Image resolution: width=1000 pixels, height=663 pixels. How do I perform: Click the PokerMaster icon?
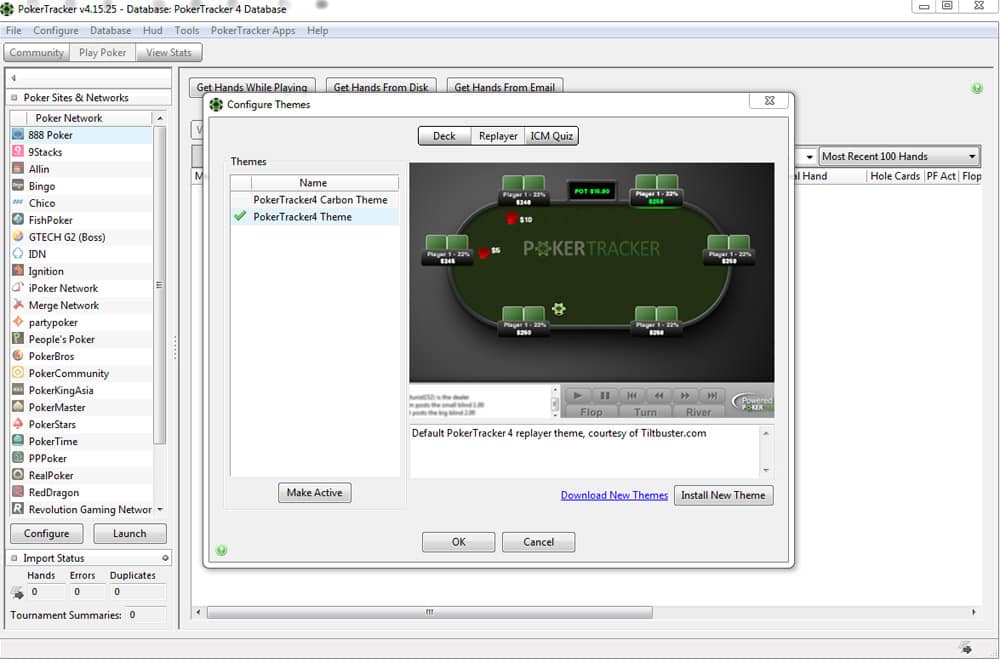(18, 407)
